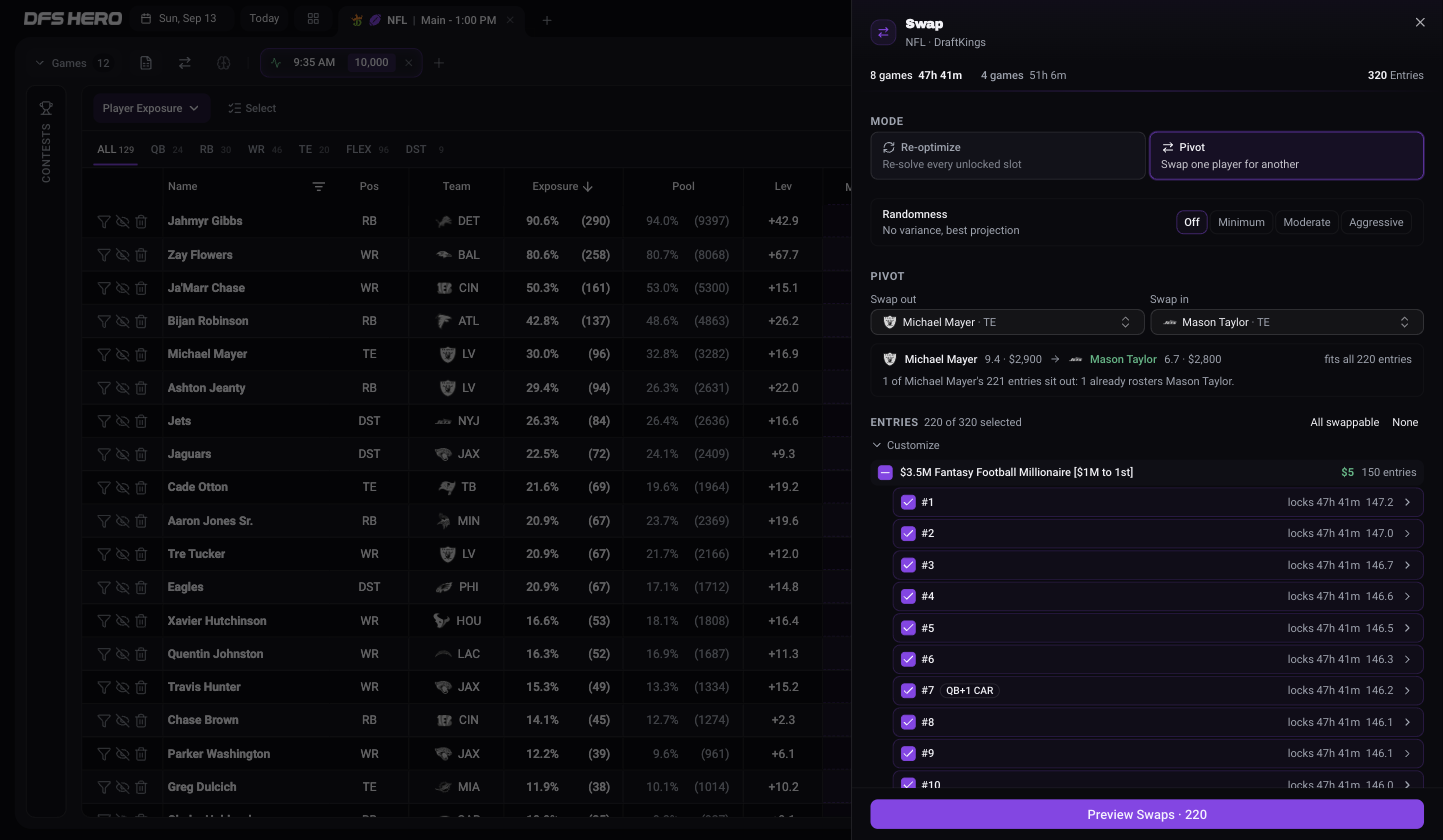Open the Sun, Sep 13 date picker
1443x840 pixels.
[180, 19]
